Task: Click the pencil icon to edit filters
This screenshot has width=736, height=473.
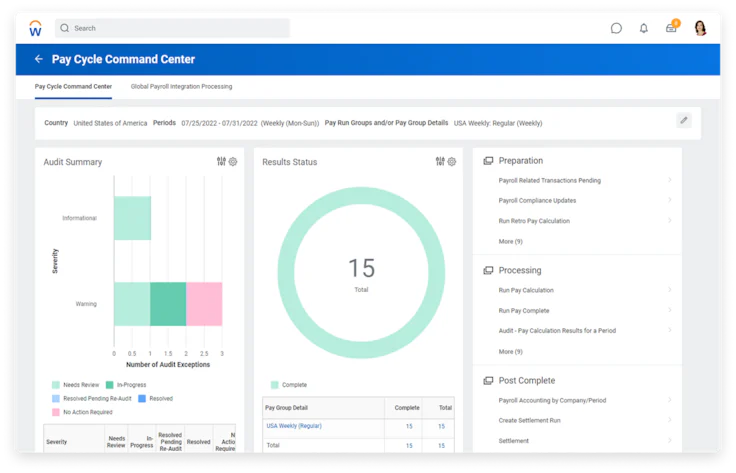Action: pos(684,121)
